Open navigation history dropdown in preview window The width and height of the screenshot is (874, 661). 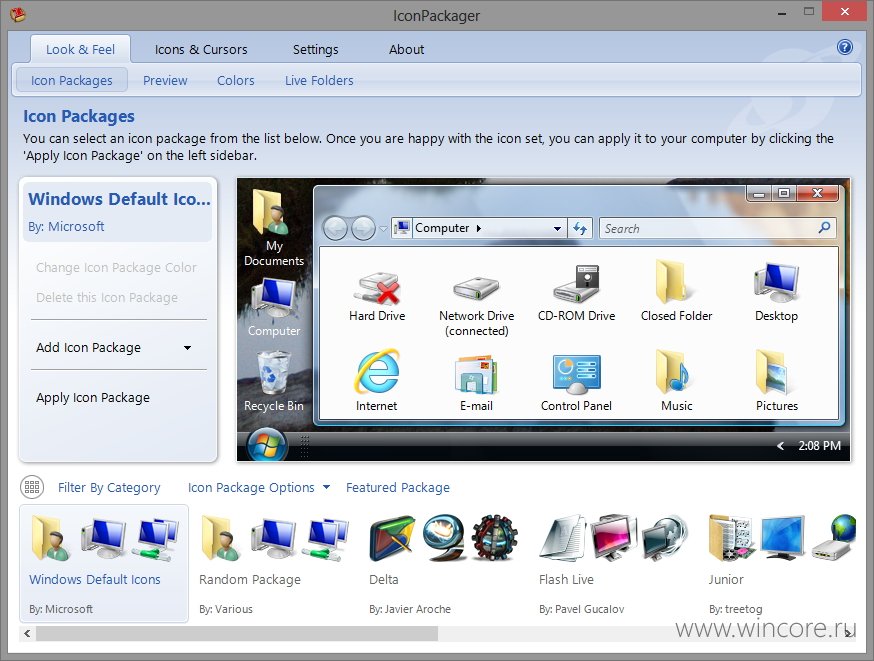383,229
